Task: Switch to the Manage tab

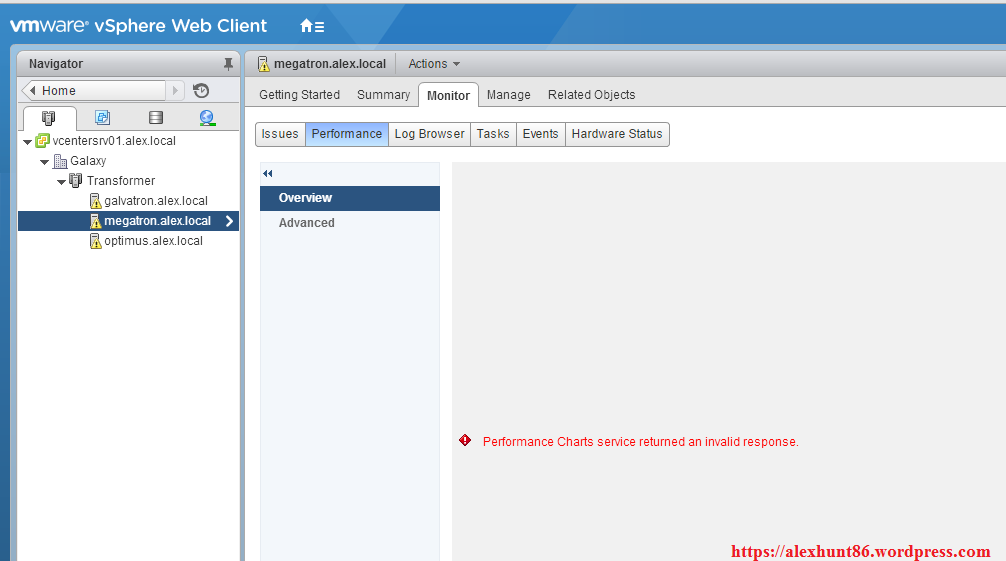Action: click(x=508, y=95)
